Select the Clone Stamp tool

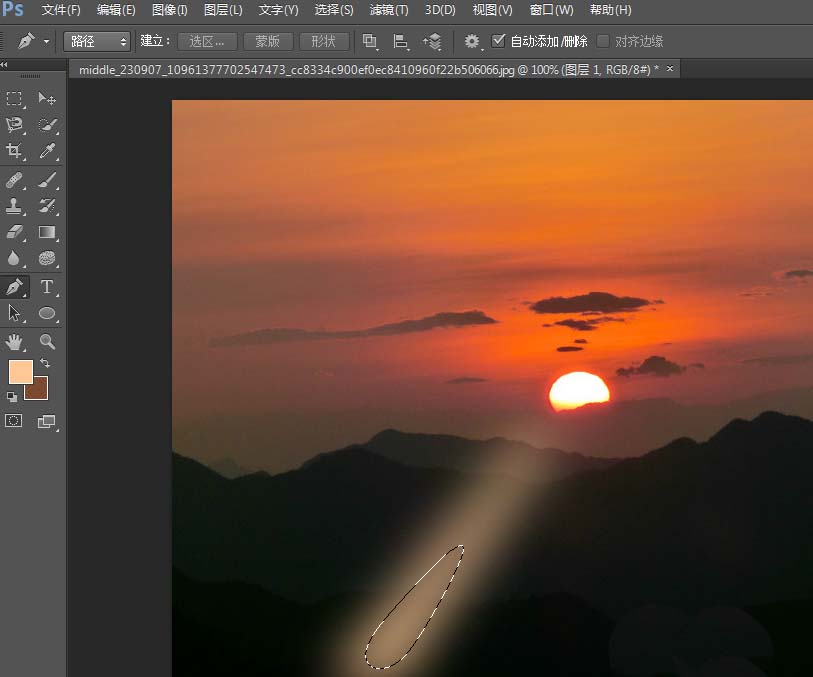[14, 207]
